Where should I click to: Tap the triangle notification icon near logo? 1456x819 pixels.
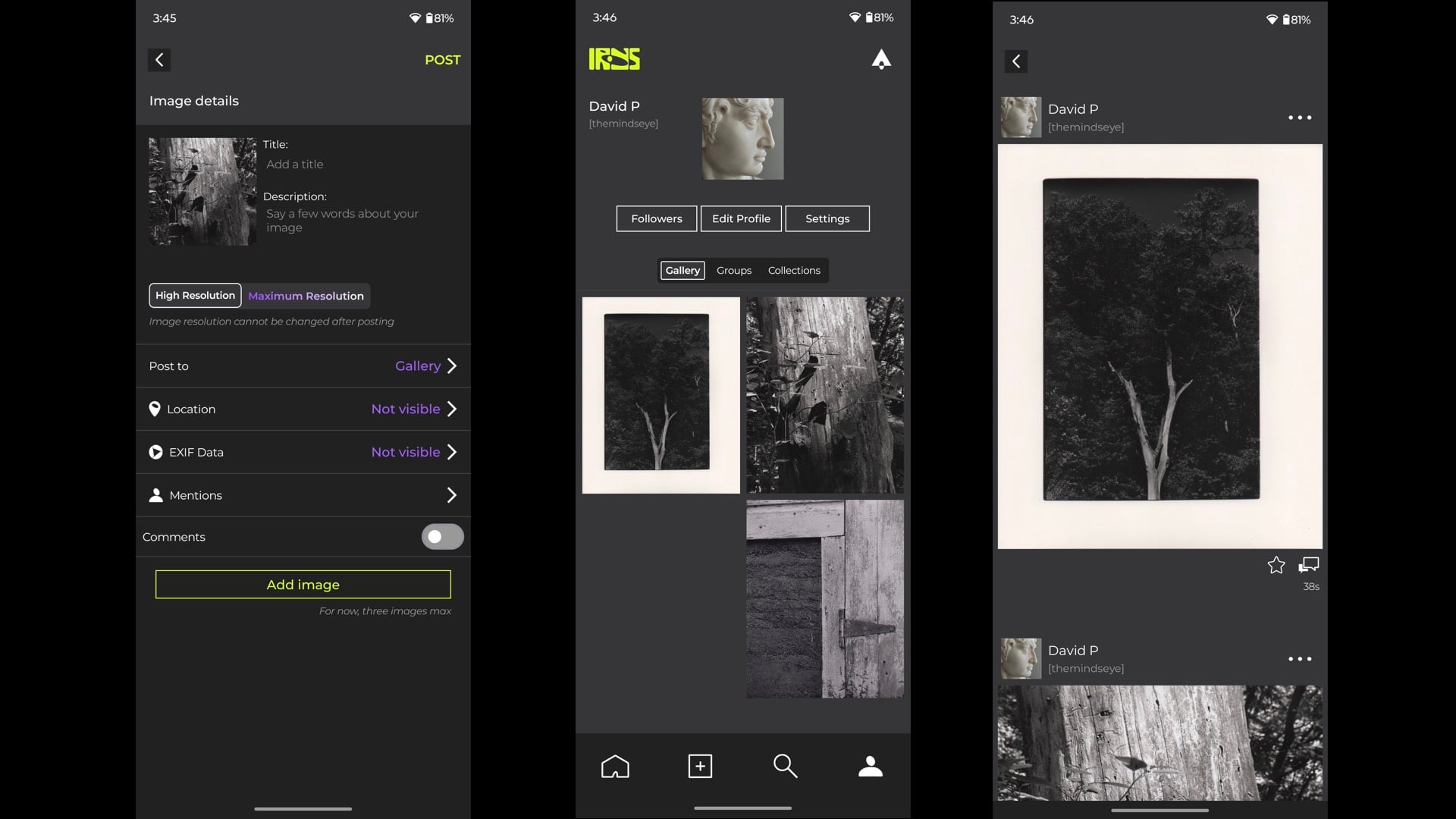[x=880, y=59]
